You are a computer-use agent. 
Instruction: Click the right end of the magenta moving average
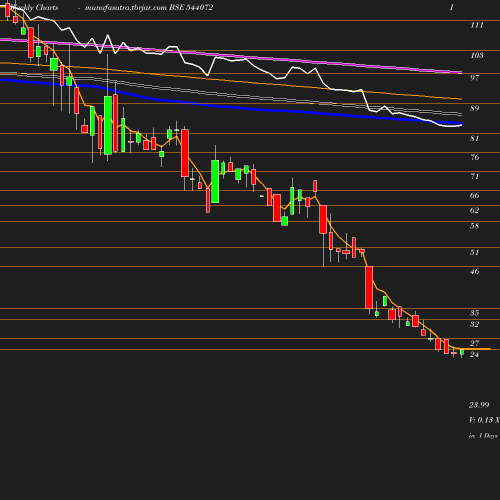pyautogui.click(x=461, y=72)
